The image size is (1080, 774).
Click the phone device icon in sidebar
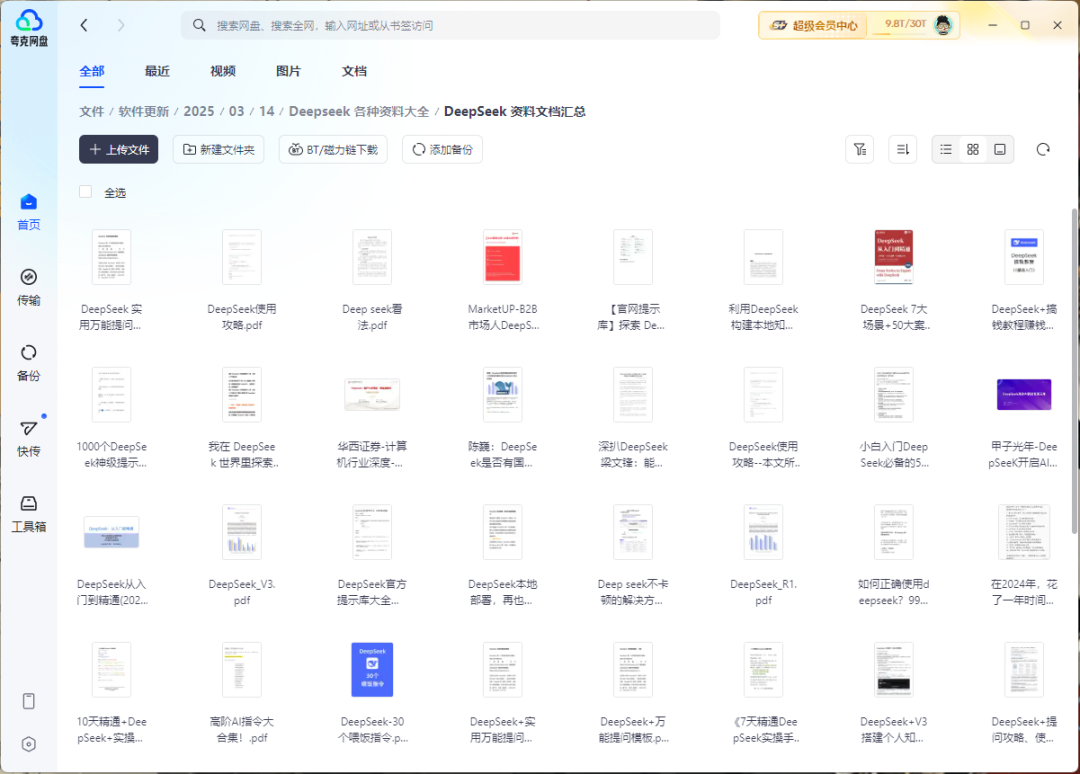pos(28,701)
